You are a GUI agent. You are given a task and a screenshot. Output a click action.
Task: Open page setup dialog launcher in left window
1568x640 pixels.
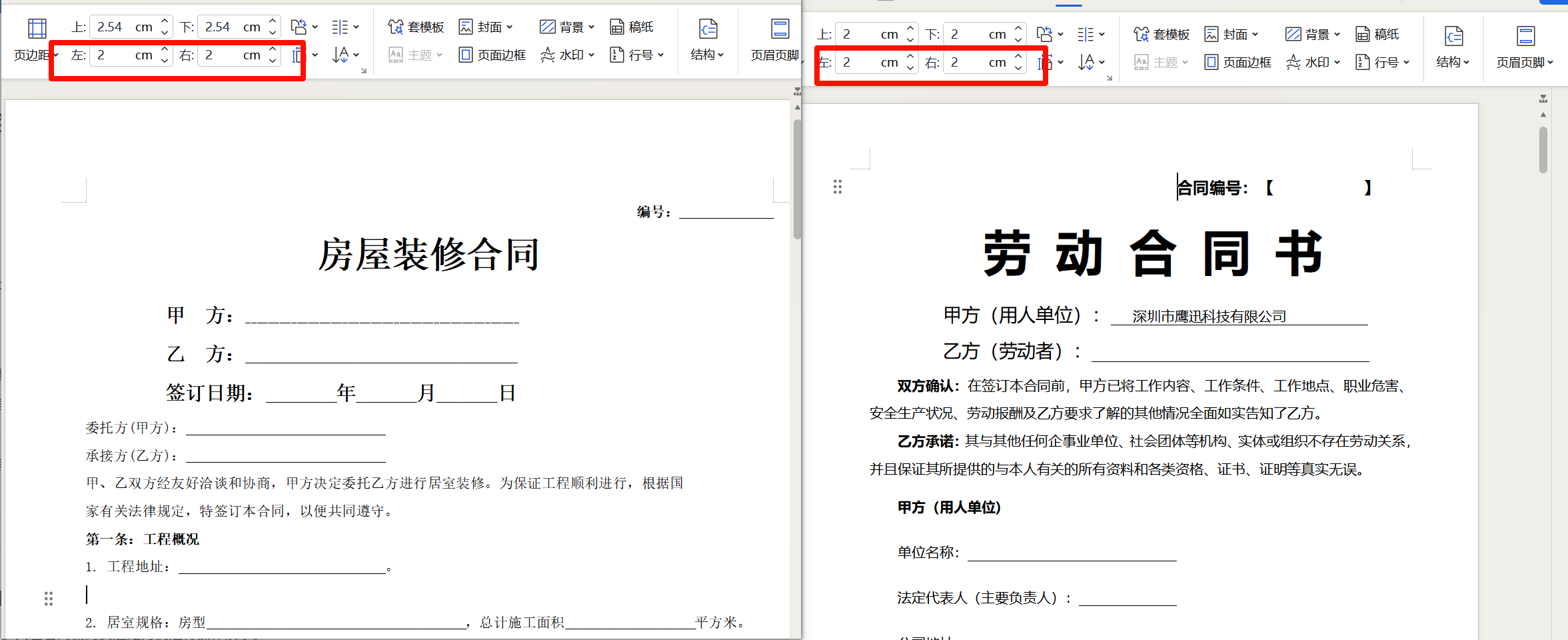coord(364,71)
